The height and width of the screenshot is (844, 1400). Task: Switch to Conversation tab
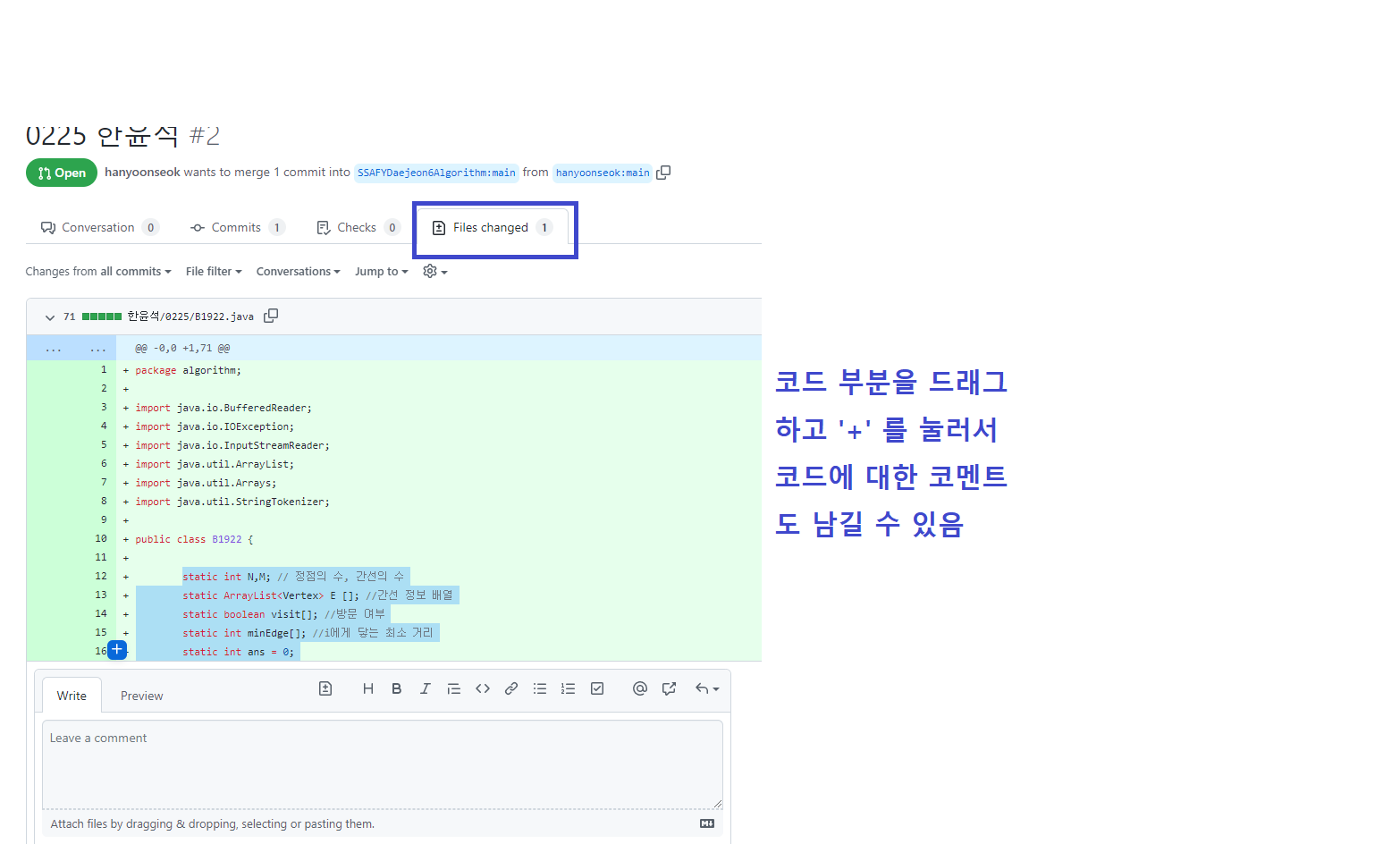[x=100, y=227]
